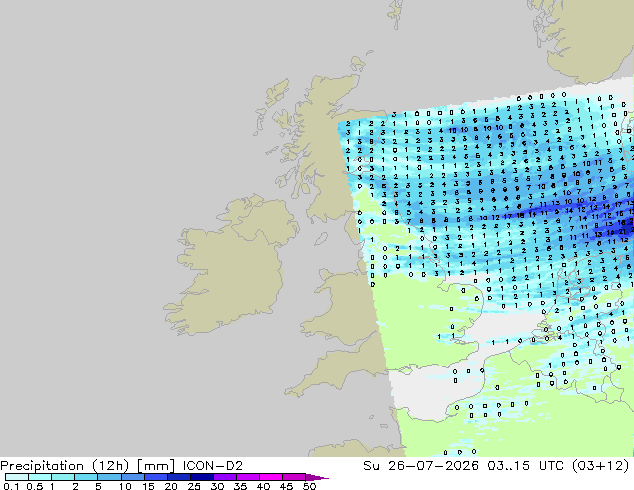Click the island of Ireland on map
Image resolution: width=634 pixels, height=490 pixels.
[230, 267]
